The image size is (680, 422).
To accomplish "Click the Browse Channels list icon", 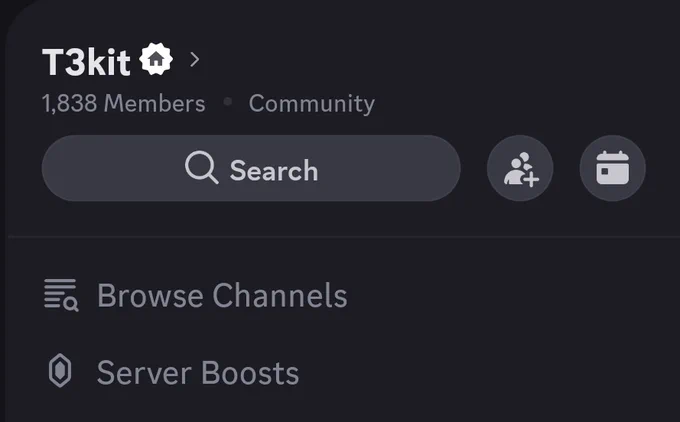I will (x=61, y=295).
